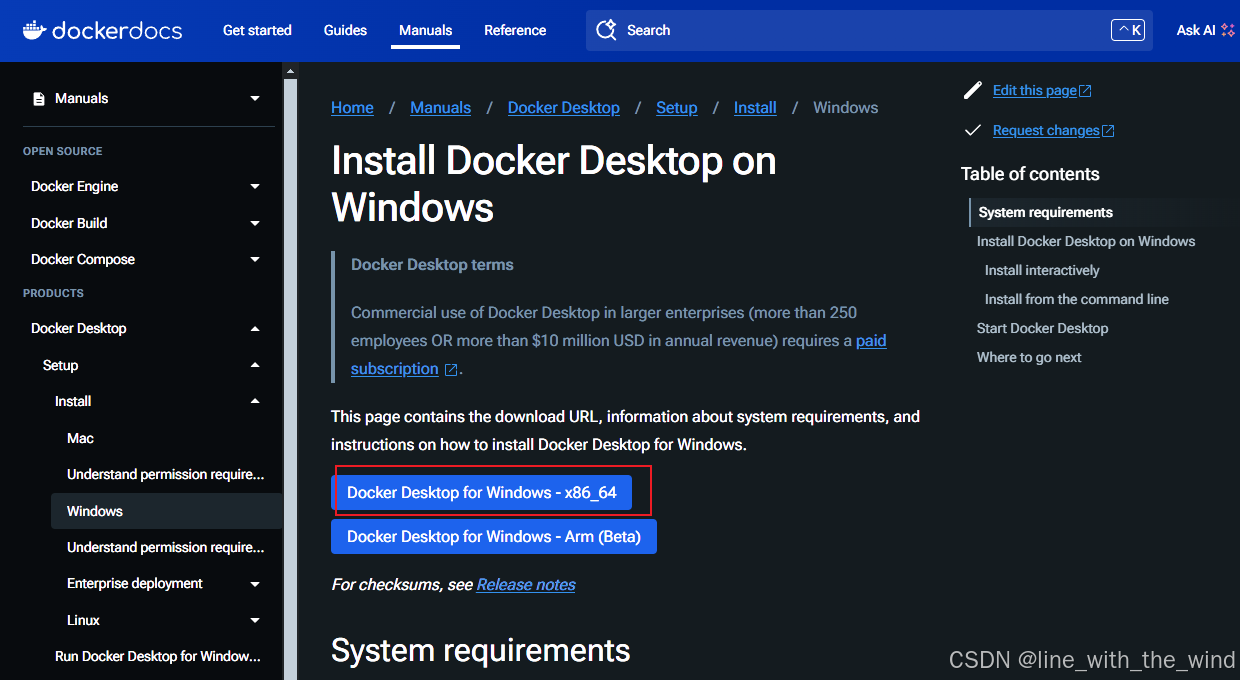Open the Reference menu

[515, 30]
